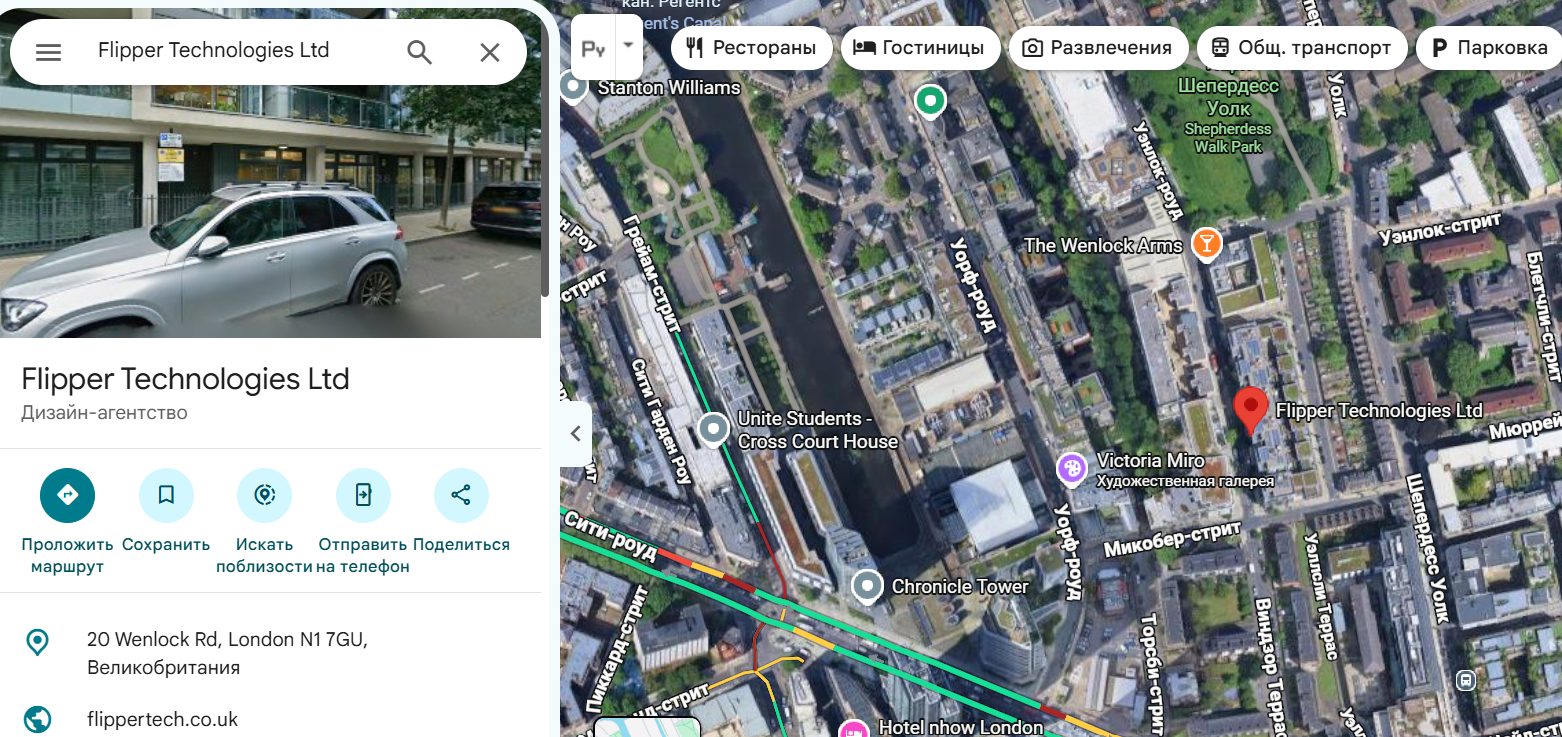Select the Unite Students Cross Court House pin
The height and width of the screenshot is (737, 1562).
click(x=713, y=429)
